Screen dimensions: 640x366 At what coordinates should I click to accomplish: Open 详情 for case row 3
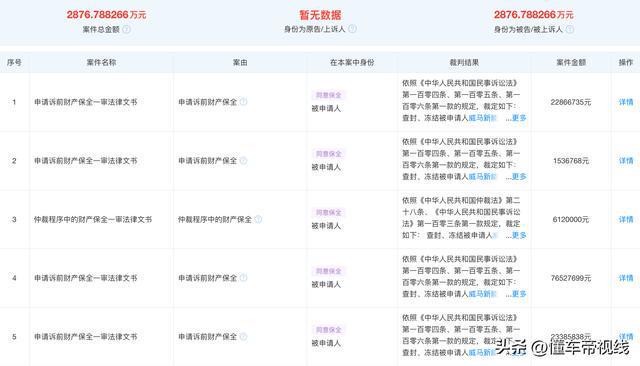626,220
